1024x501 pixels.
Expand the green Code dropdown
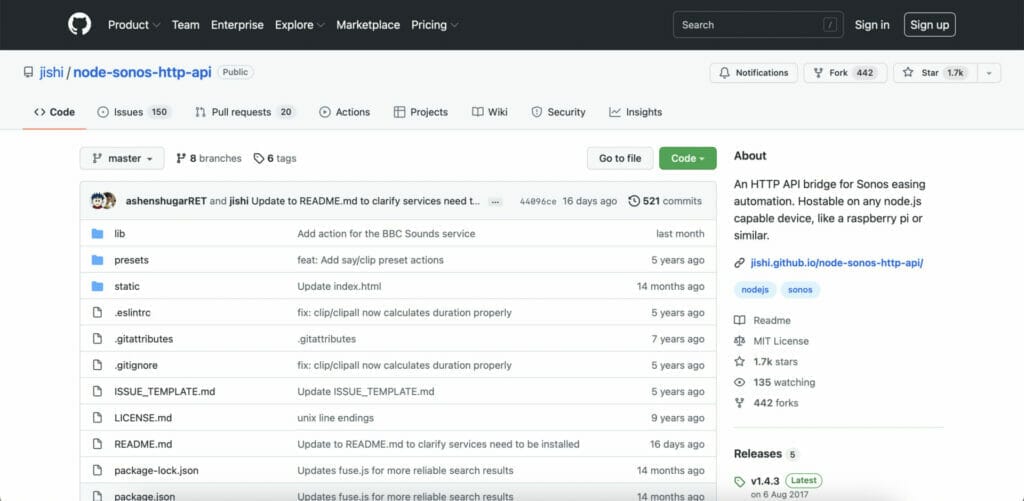click(687, 158)
